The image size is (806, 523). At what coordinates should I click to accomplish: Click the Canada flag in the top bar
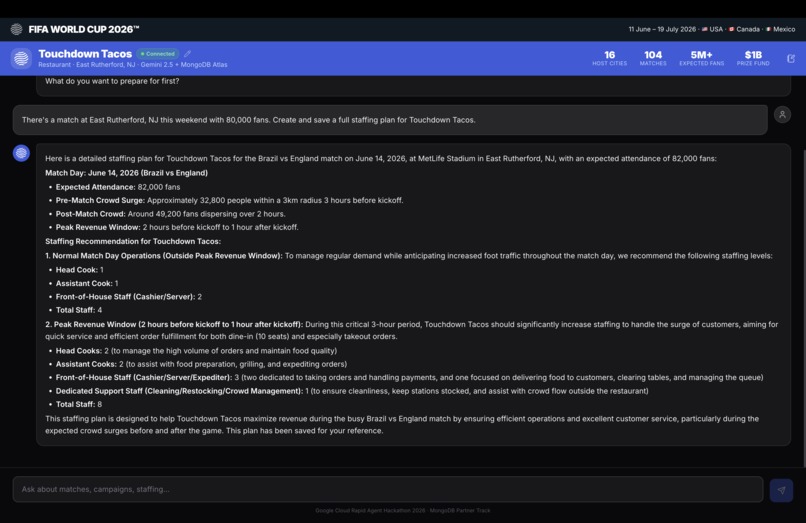(731, 29)
